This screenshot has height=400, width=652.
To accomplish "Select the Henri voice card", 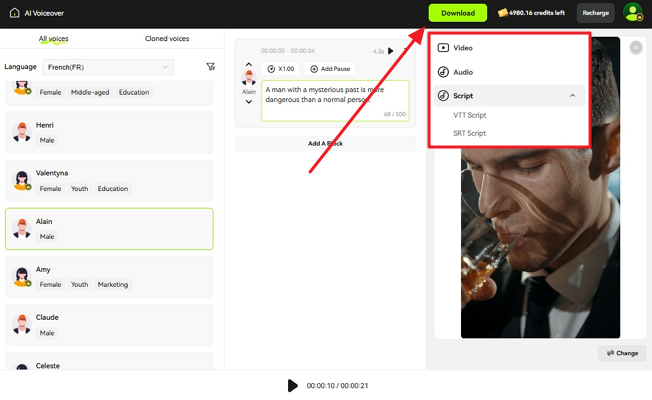I will [x=109, y=132].
